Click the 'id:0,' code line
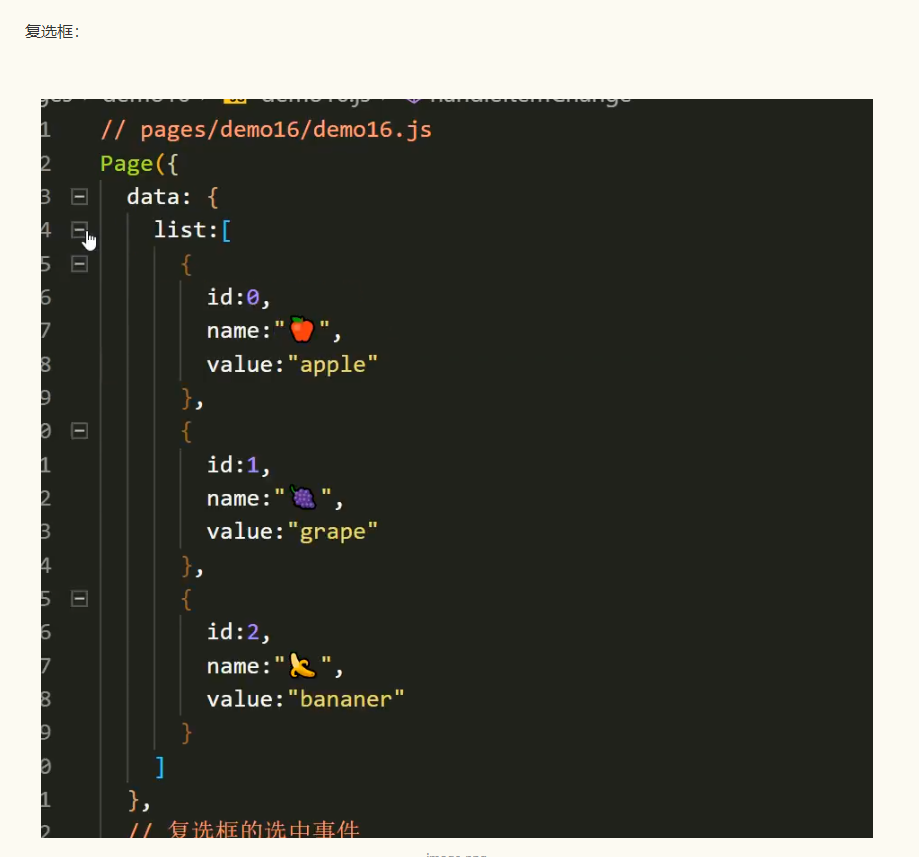This screenshot has height=857, width=919. [x=239, y=297]
